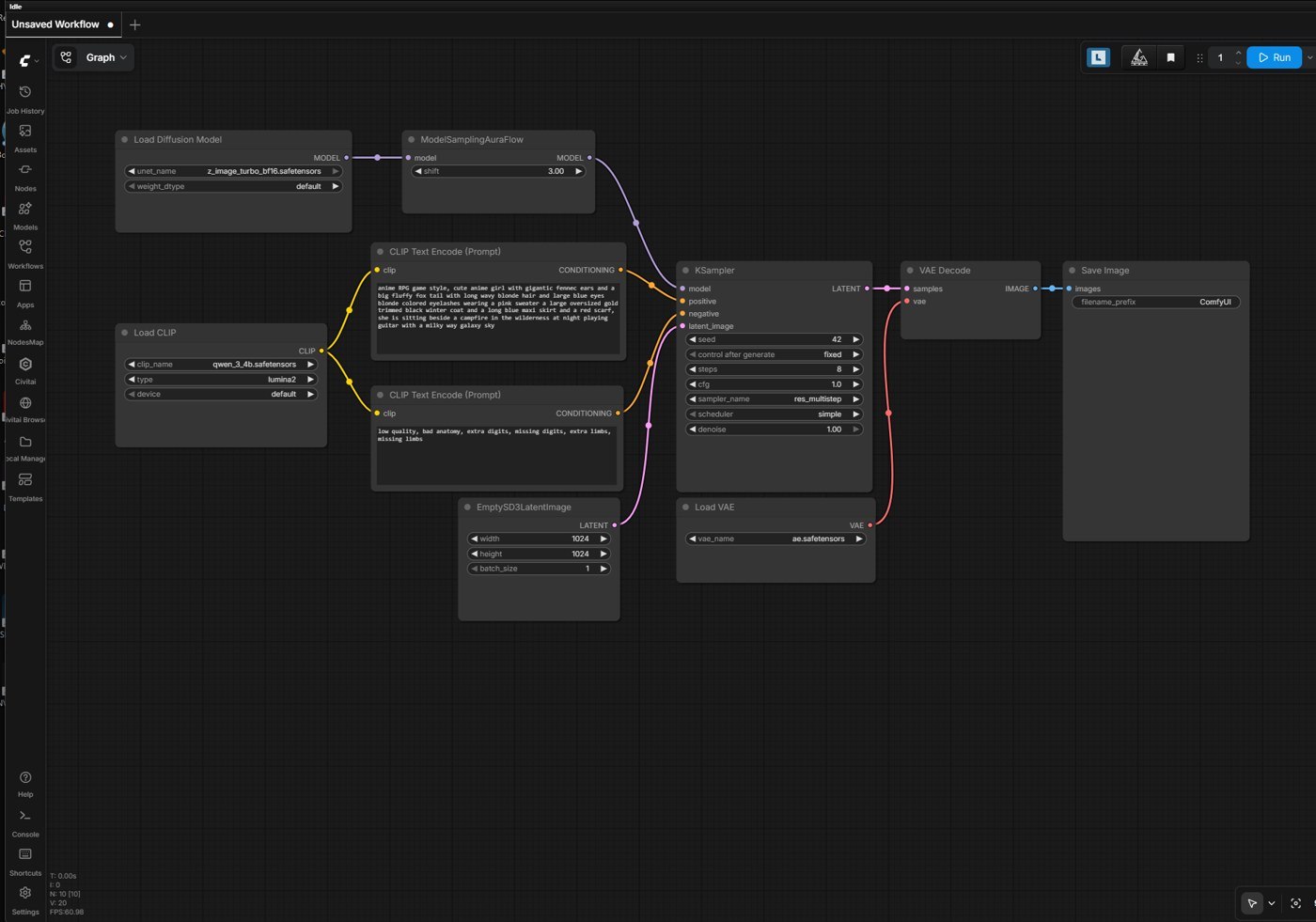Open the weight_dtype combo box
Image resolution: width=1316 pixels, height=922 pixels.
[233, 186]
